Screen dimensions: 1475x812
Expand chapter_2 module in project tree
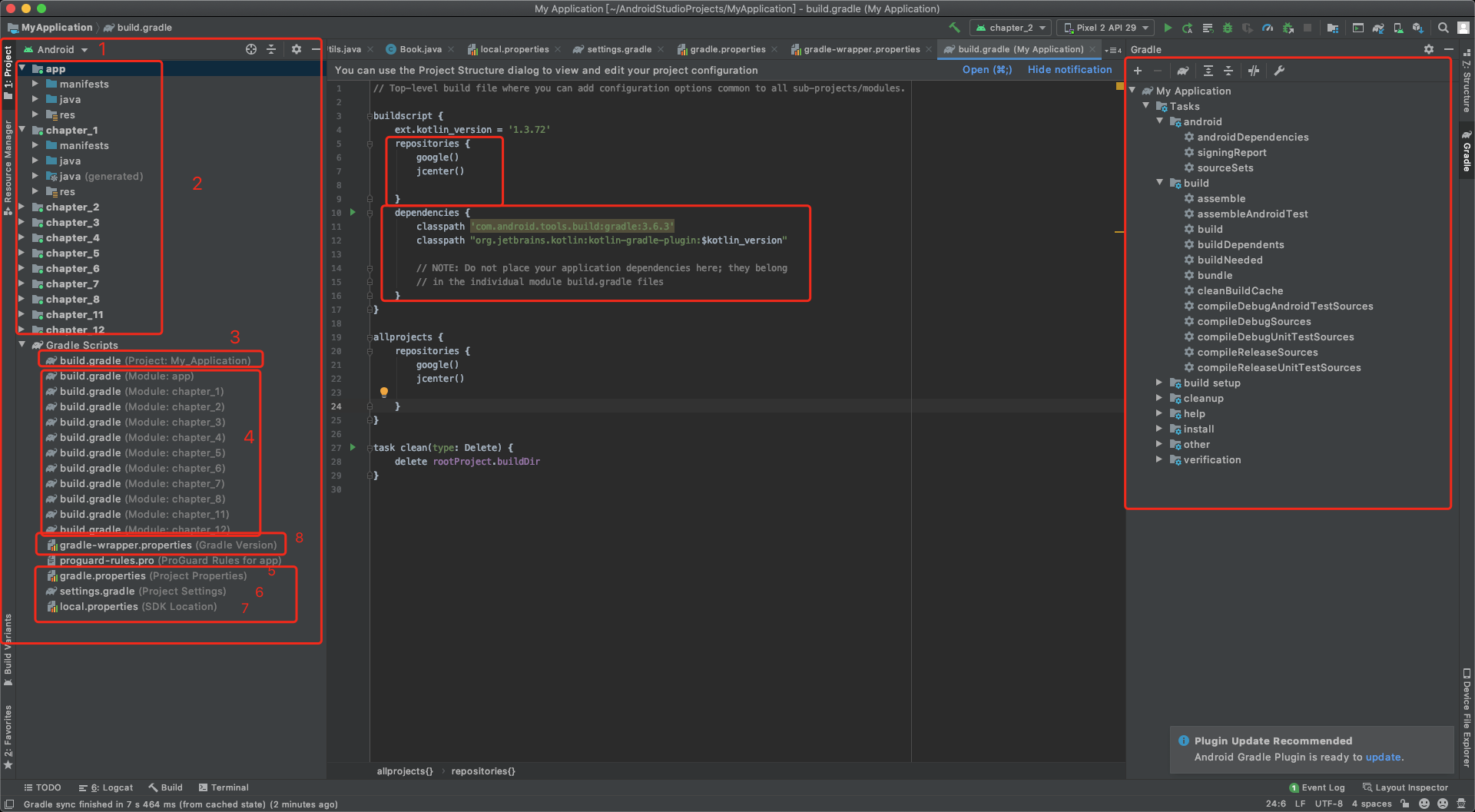click(22, 207)
